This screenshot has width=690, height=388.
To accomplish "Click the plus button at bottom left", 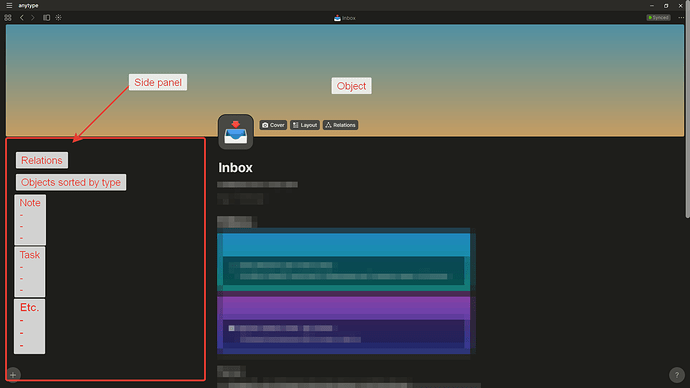I will coord(13,375).
